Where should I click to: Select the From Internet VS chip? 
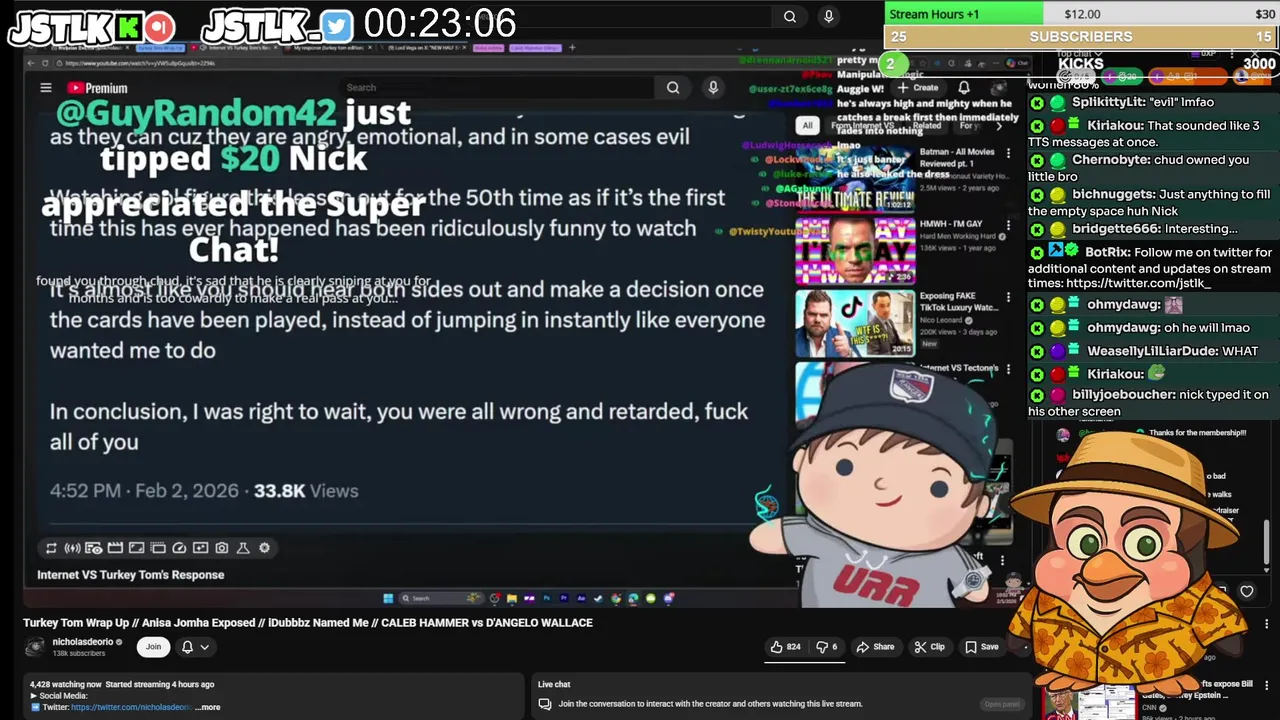[862, 126]
